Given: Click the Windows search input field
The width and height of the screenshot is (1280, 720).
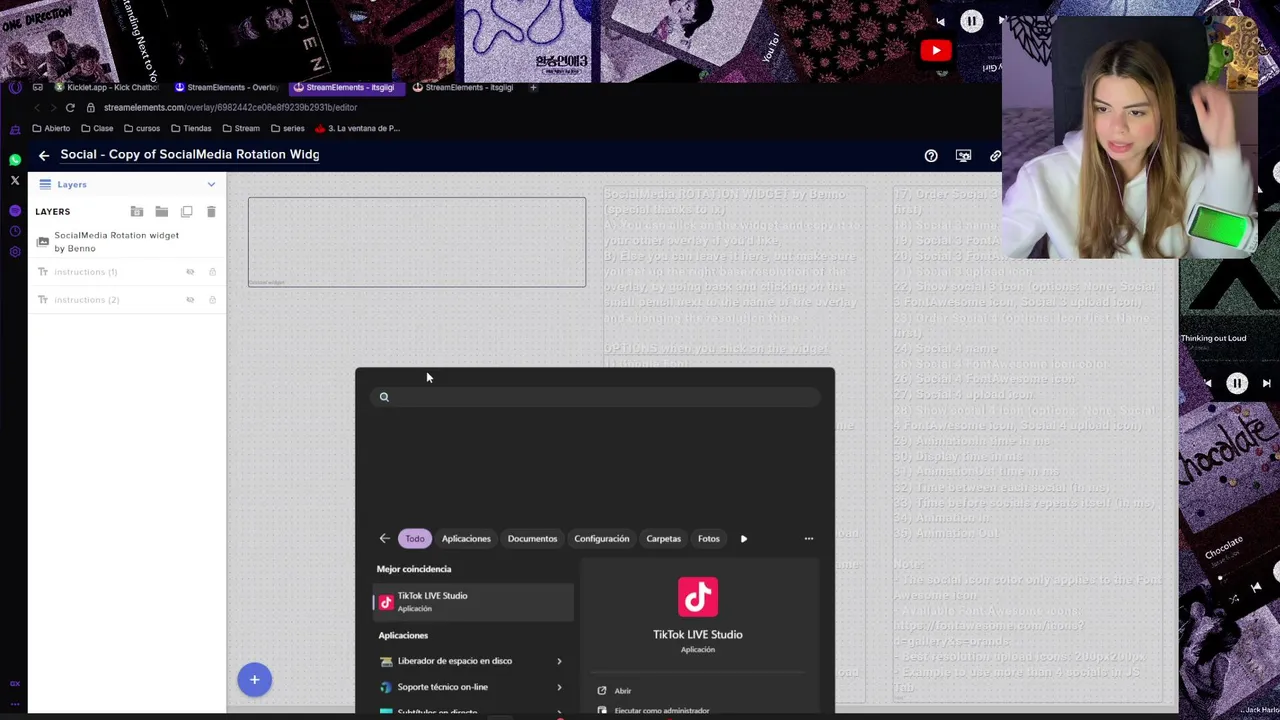Looking at the screenshot, I should point(595,397).
